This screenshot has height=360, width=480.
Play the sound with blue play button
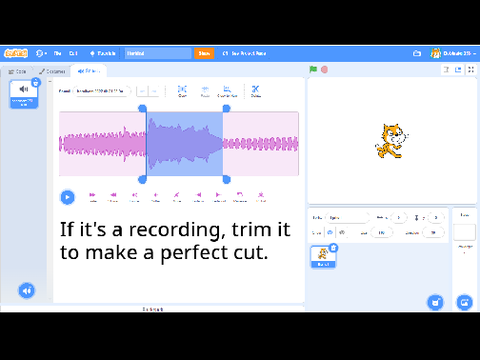pyautogui.click(x=67, y=197)
